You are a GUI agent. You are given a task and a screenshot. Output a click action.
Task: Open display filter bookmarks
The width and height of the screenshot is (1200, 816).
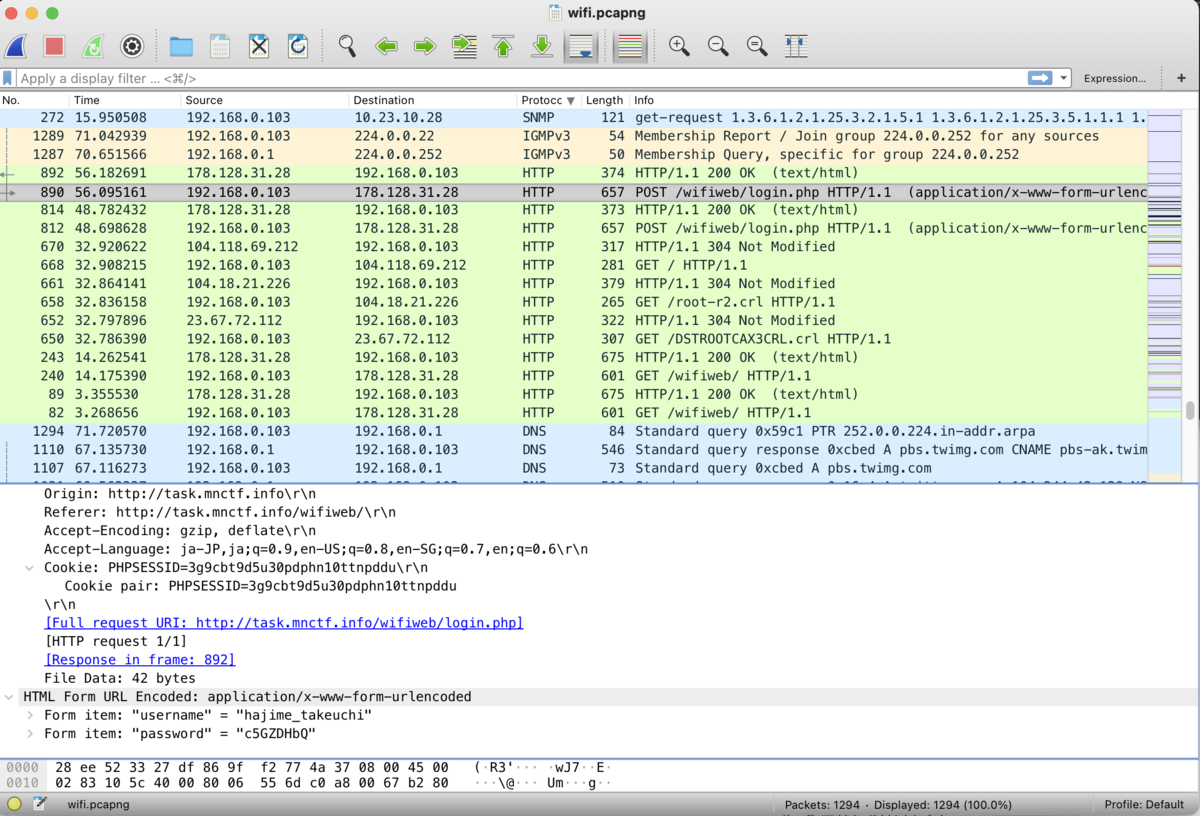coord(8,78)
